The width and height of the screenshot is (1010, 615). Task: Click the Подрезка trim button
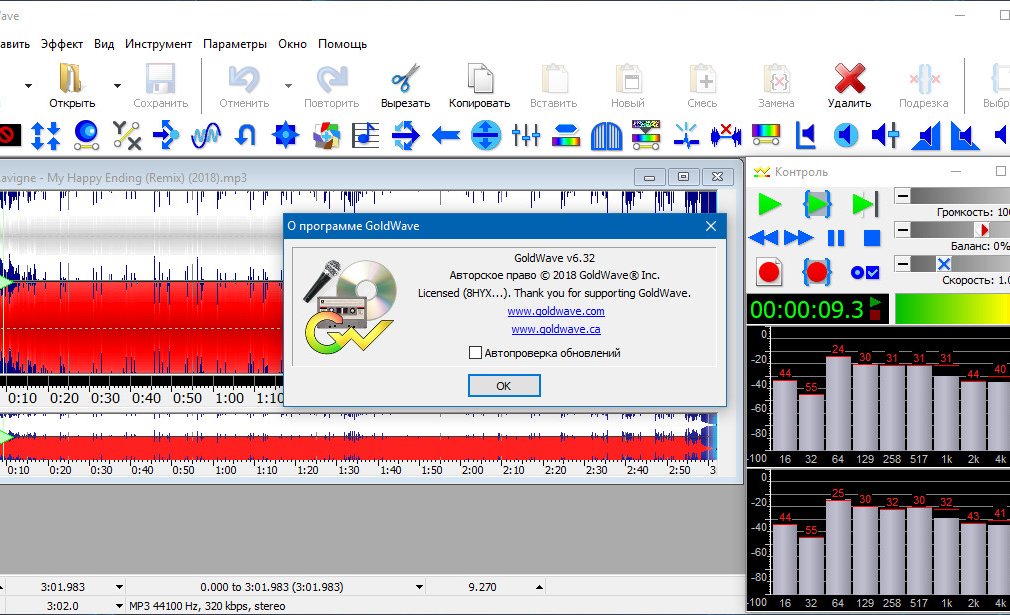924,85
